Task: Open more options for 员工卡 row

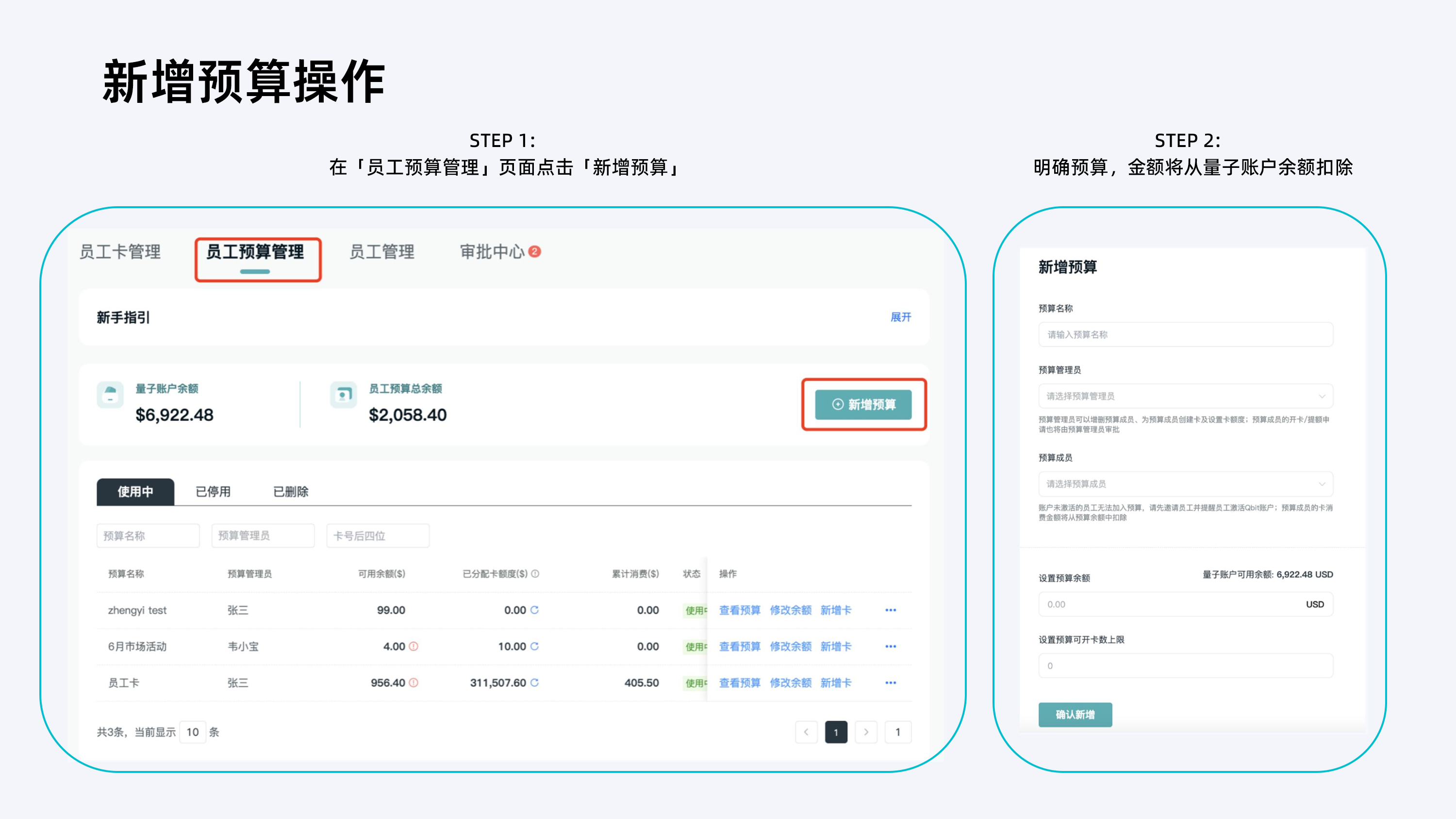Action: pyautogui.click(x=890, y=683)
